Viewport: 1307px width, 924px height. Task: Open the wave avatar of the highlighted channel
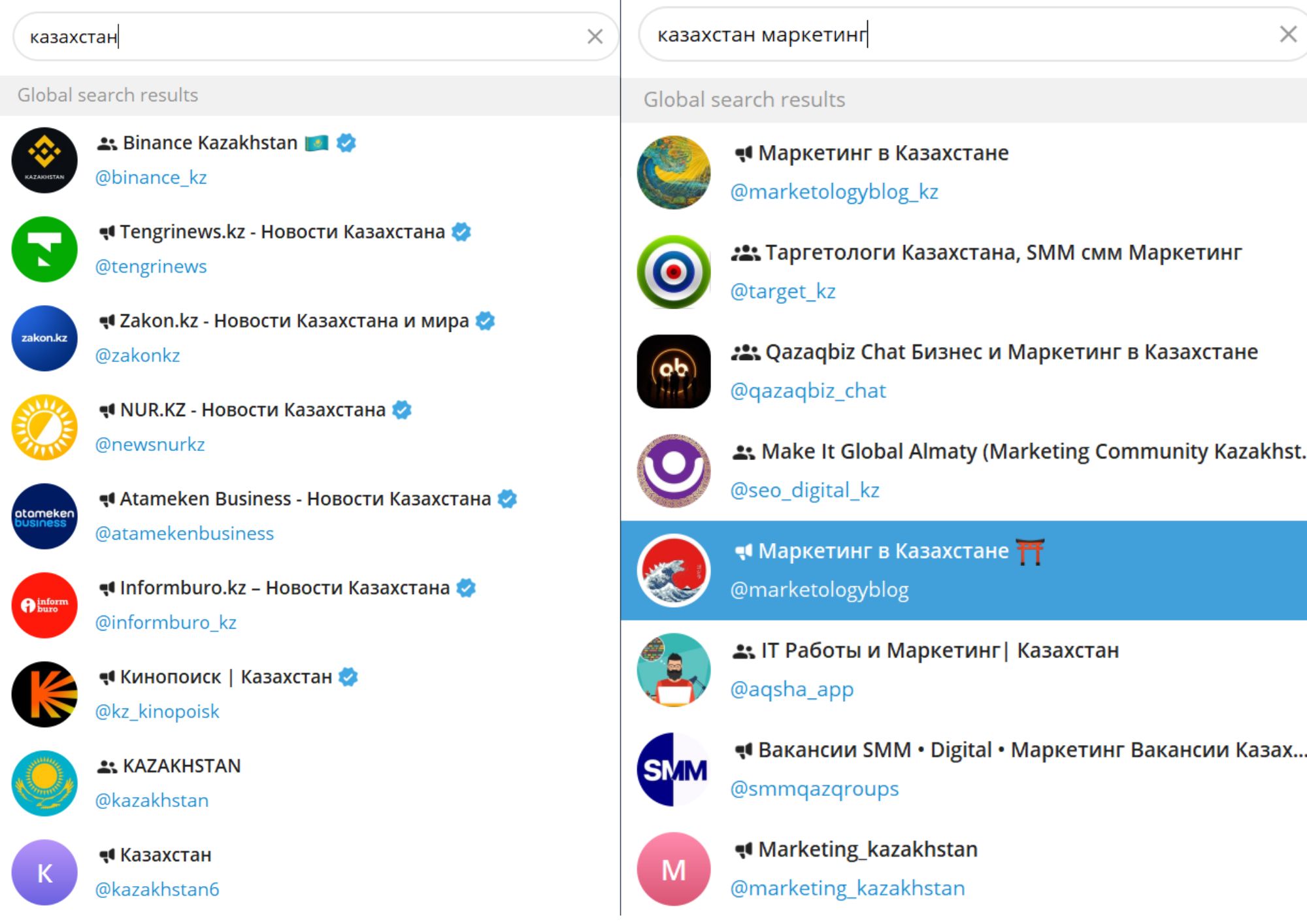[674, 570]
